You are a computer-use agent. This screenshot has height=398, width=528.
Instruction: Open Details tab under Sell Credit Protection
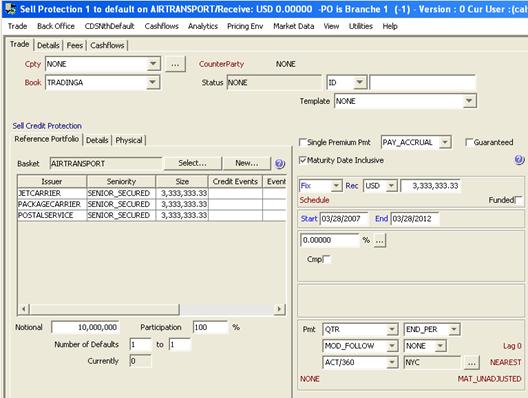click(x=97, y=140)
